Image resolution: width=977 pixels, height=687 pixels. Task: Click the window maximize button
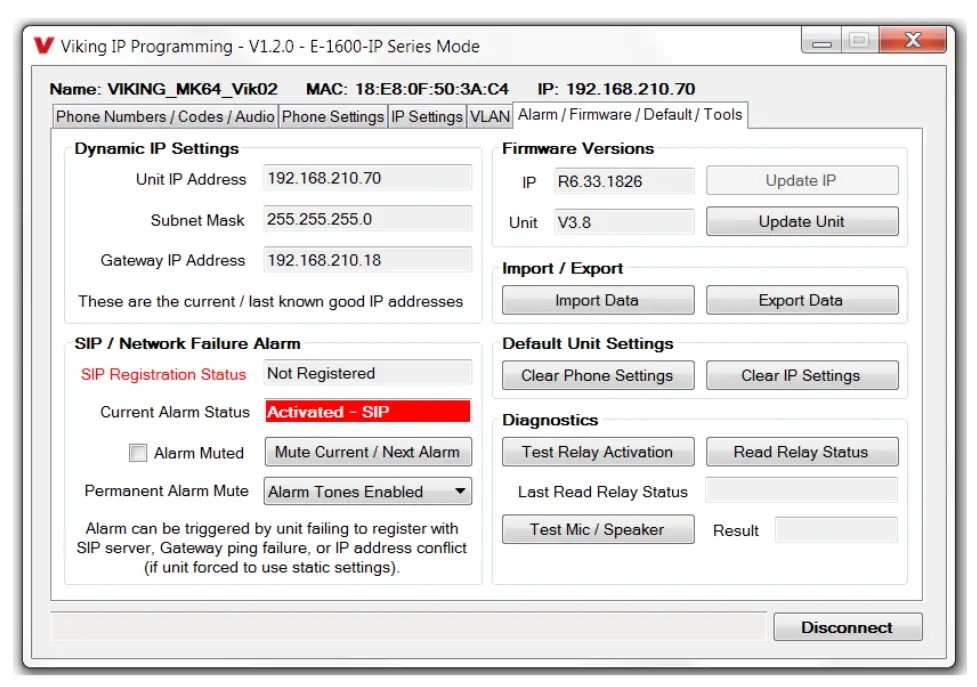(x=860, y=40)
